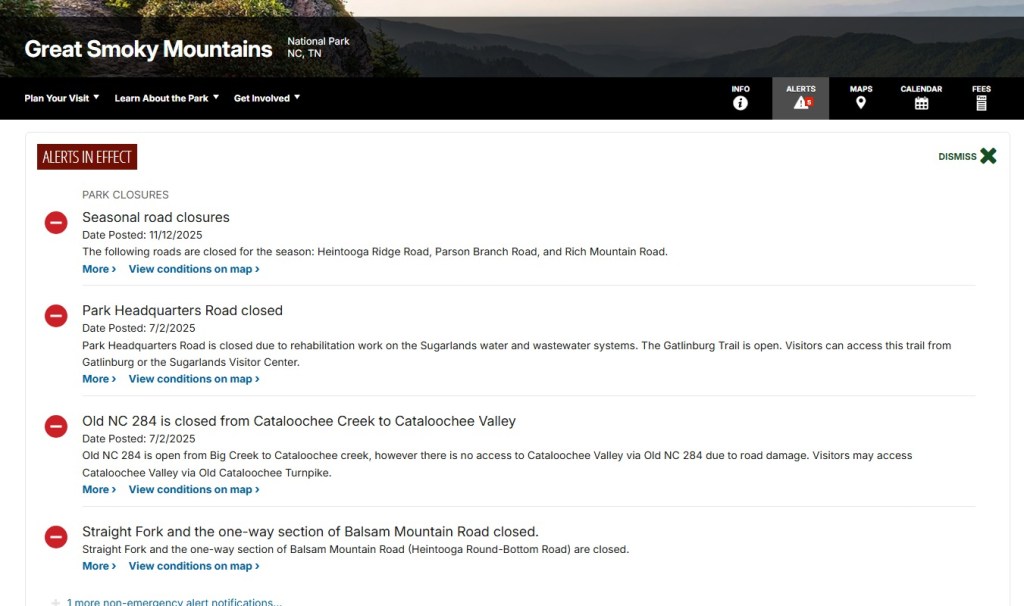Open the Maps location pin icon
This screenshot has width=1024, height=606.
pyautogui.click(x=861, y=103)
